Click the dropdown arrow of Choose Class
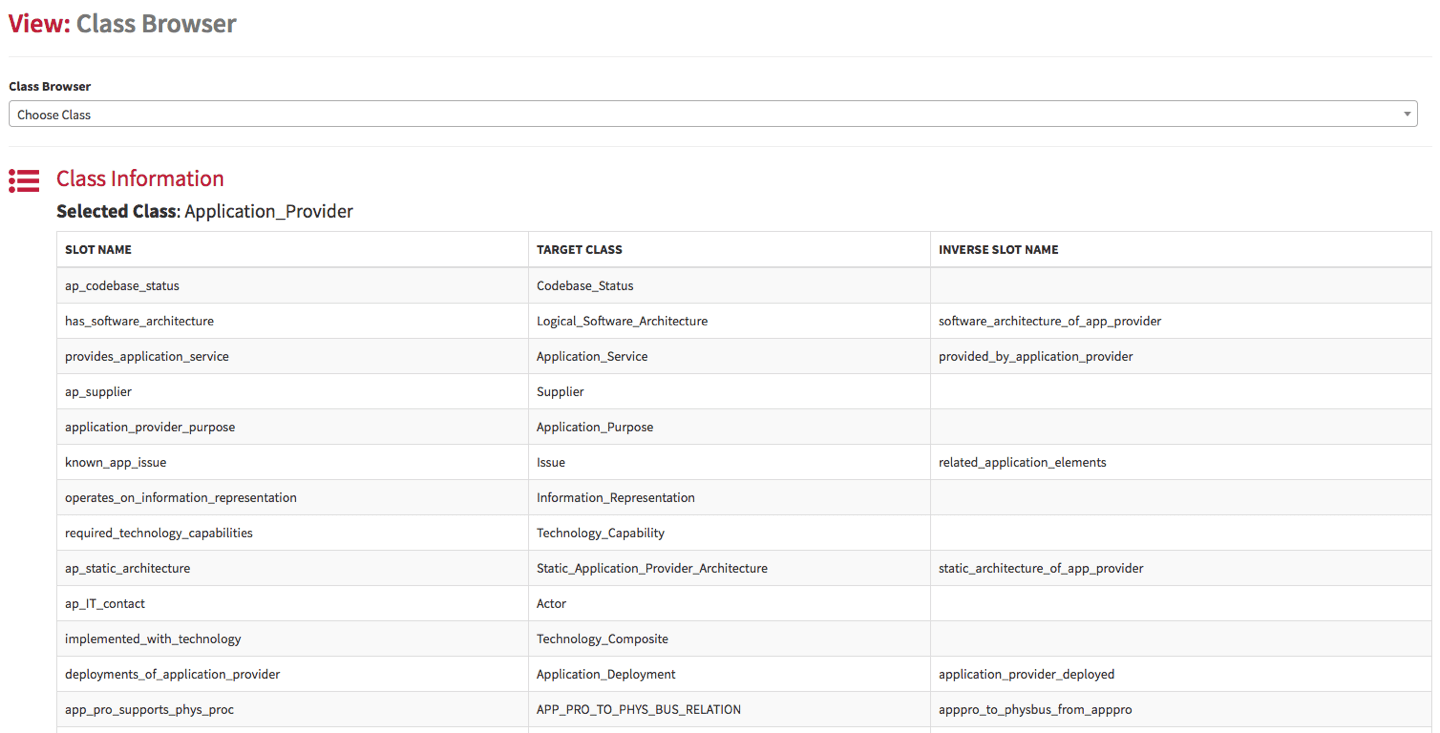The width and height of the screenshot is (1440, 733). click(1407, 114)
